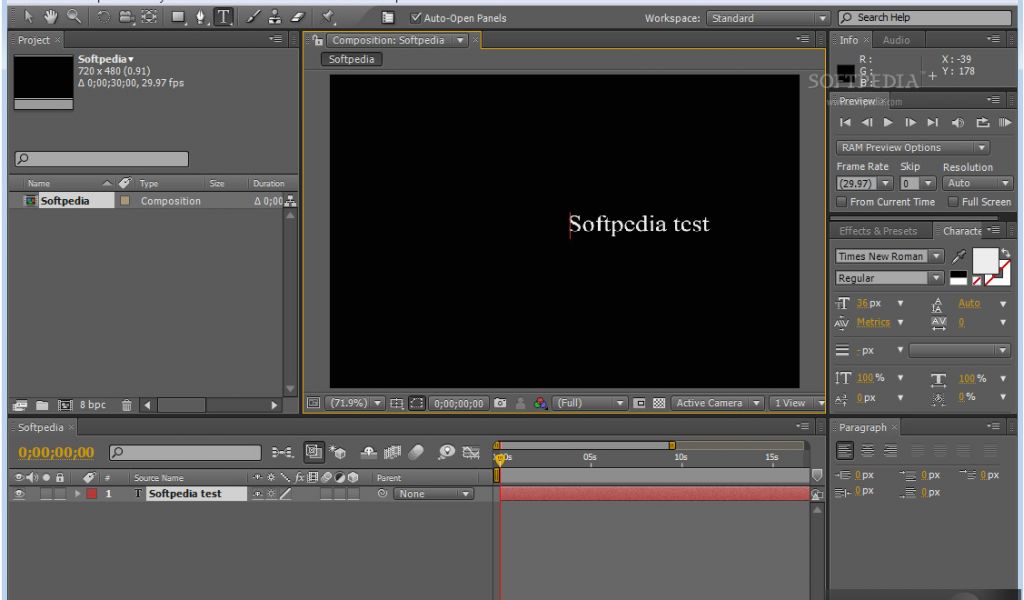Open the 1 View layout dropdown
The height and width of the screenshot is (600, 1024).
(797, 403)
